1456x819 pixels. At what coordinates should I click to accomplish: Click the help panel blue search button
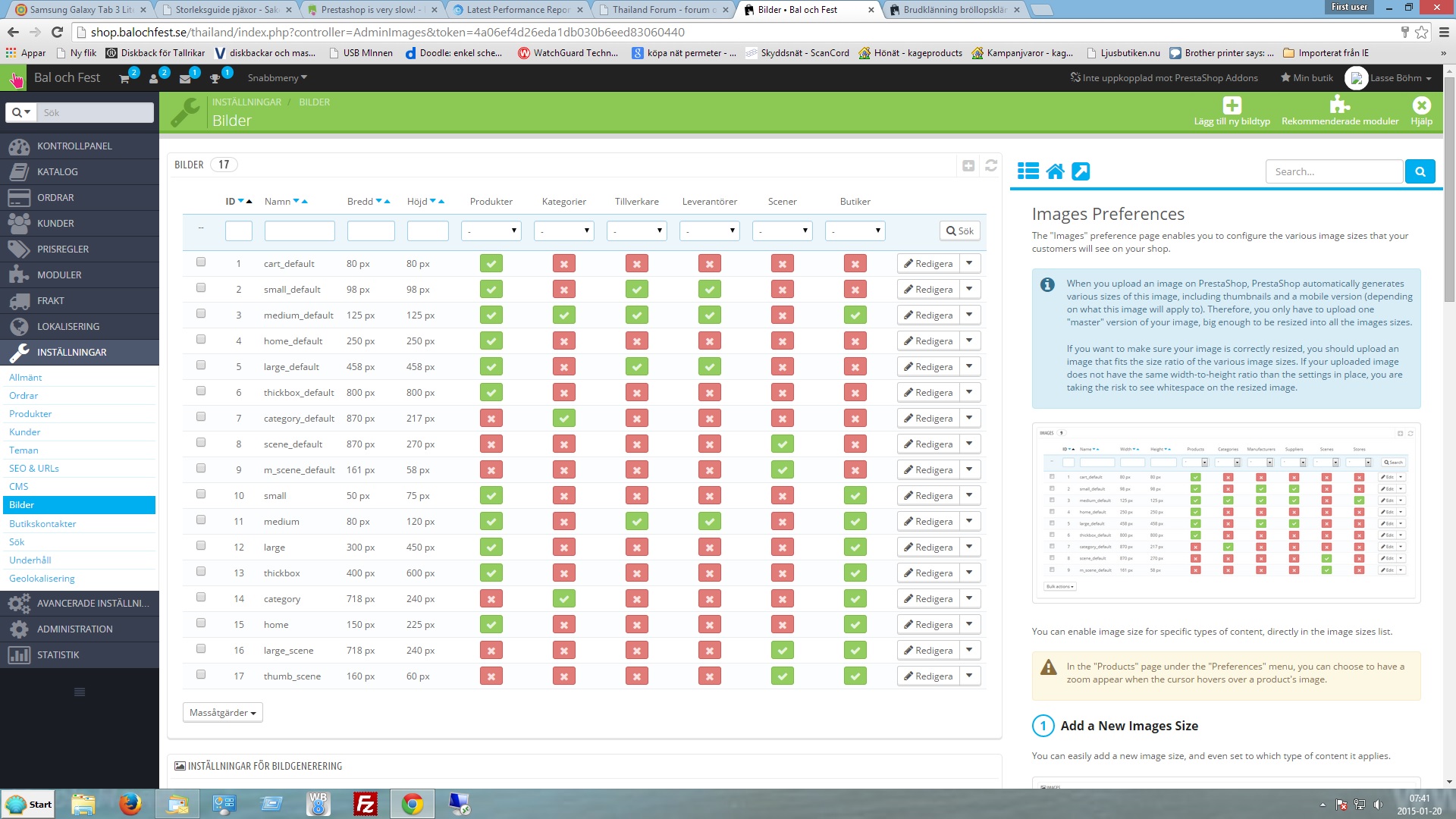1420,171
